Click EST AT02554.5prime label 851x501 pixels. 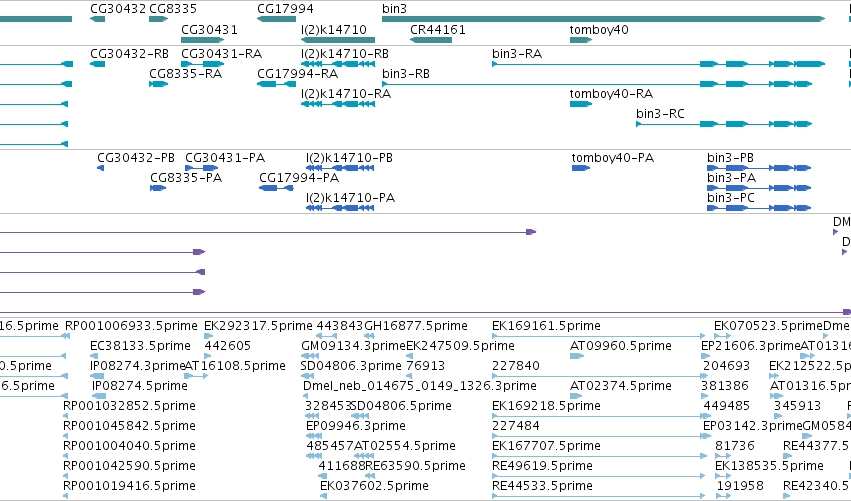click(405, 446)
